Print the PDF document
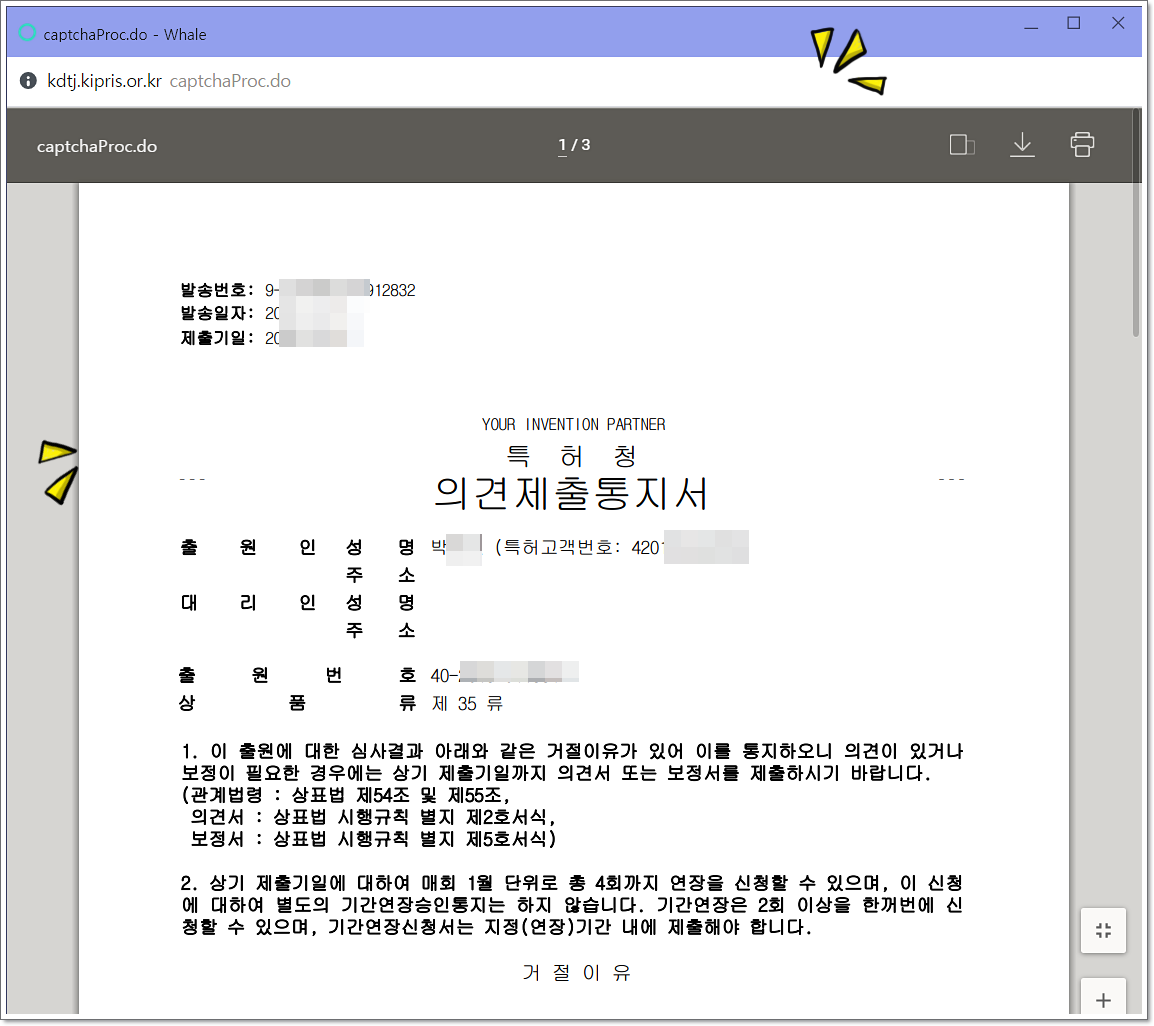 [x=1082, y=144]
